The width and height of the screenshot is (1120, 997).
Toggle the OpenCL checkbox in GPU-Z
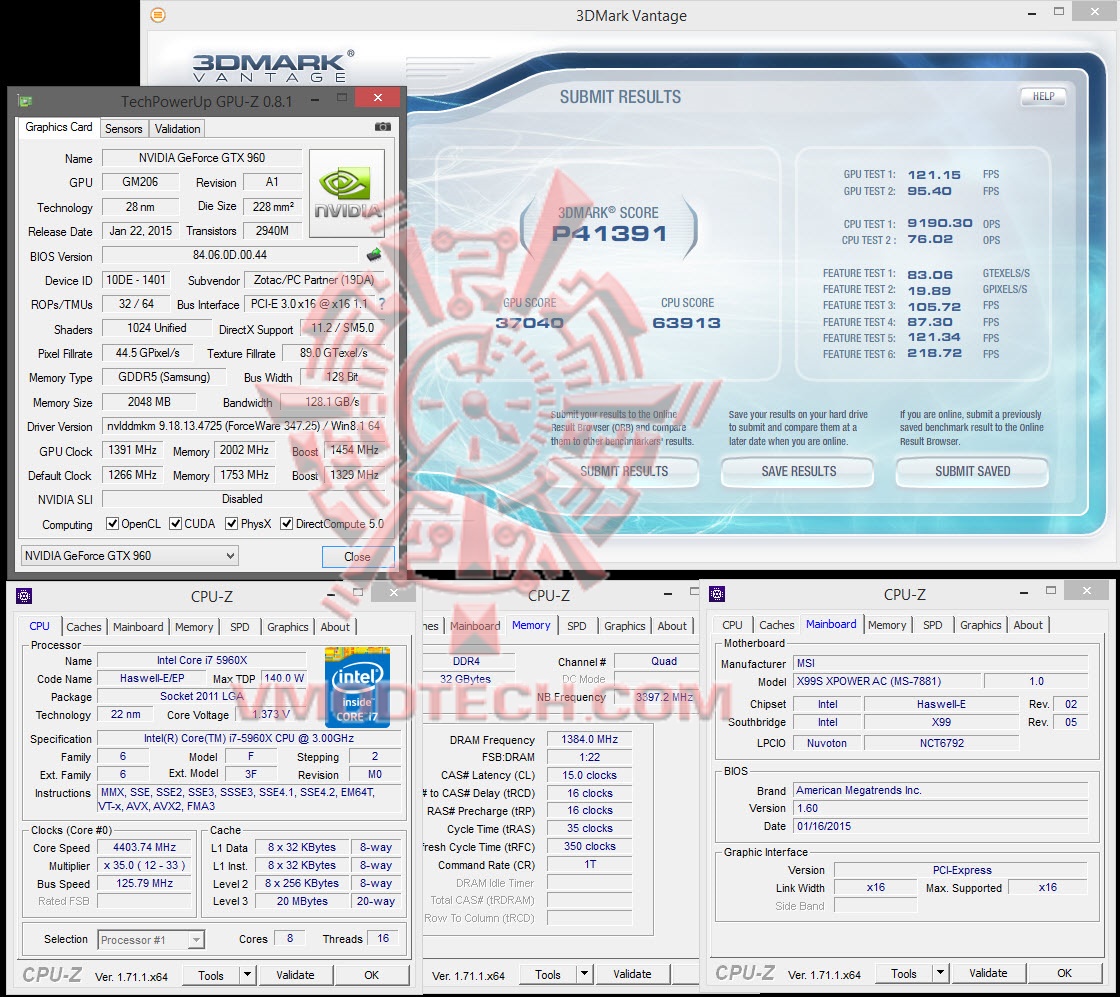112,523
